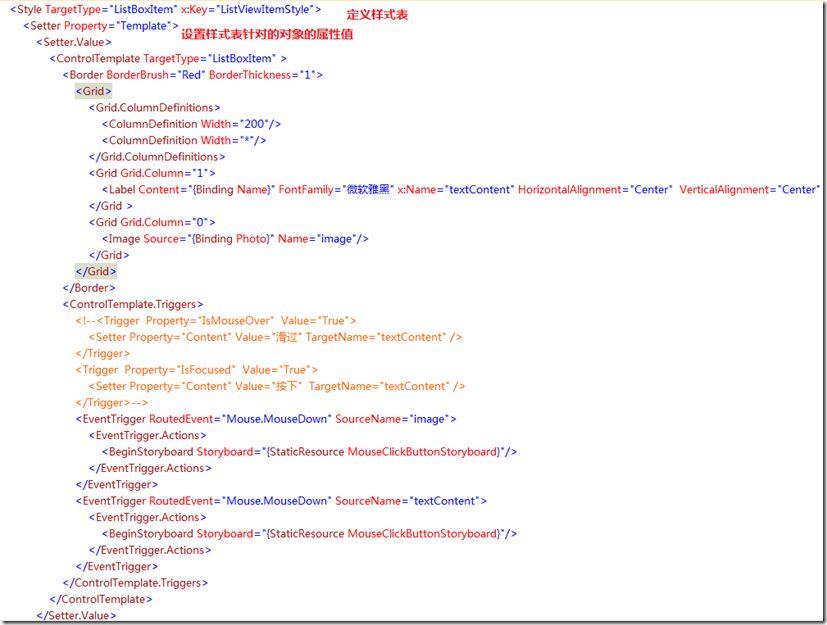Click the highlighted opening <Grid> tag

pyautogui.click(x=93, y=91)
